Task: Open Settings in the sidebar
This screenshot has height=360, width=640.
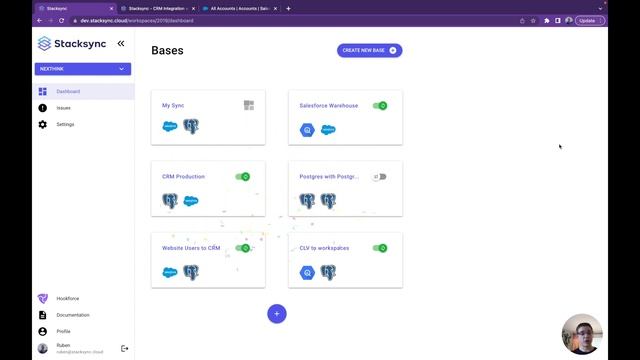Action: [x=83, y=124]
